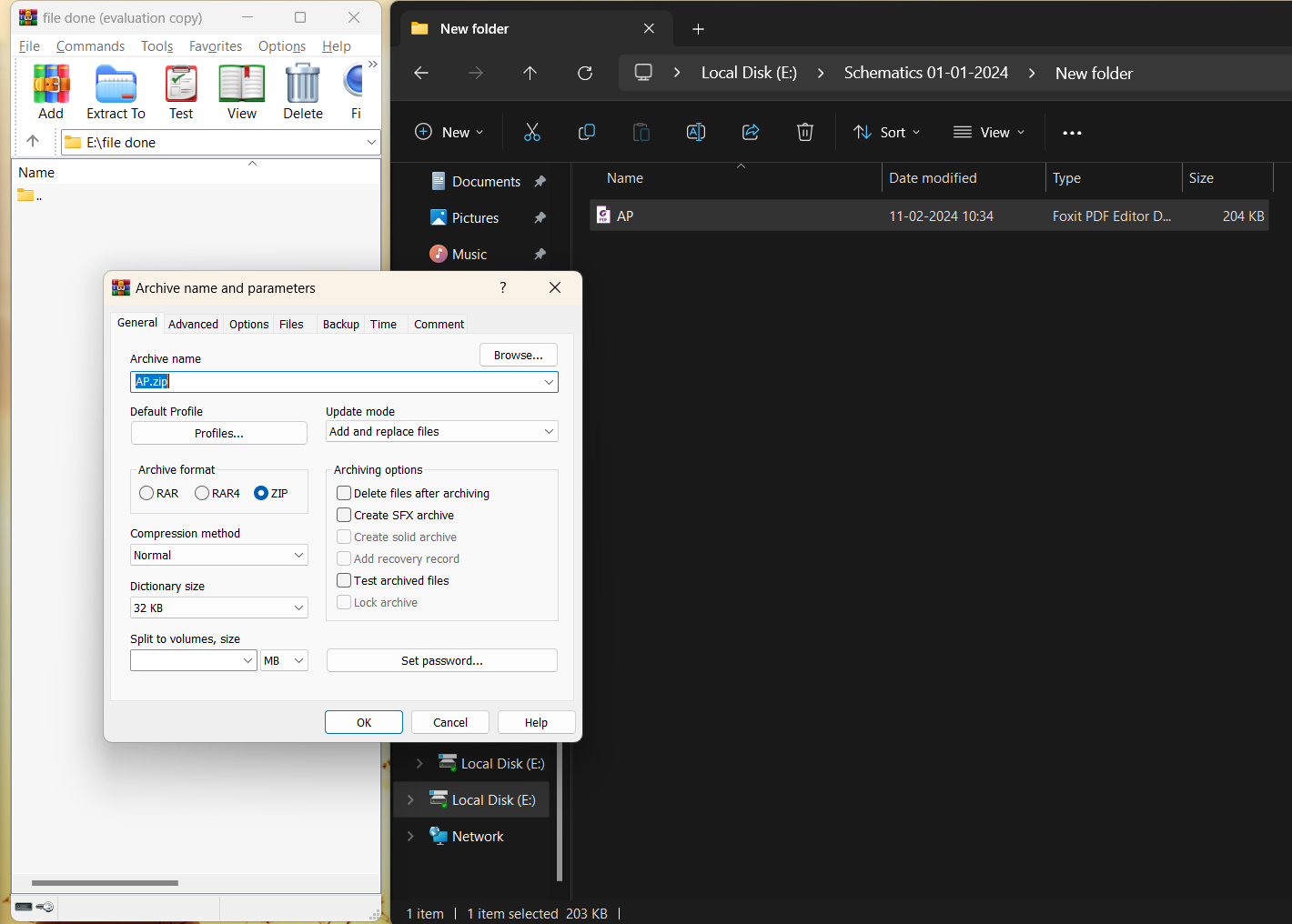The width and height of the screenshot is (1292, 924).
Task: Click the Cut scissors icon in Explorer
Action: pyautogui.click(x=532, y=133)
